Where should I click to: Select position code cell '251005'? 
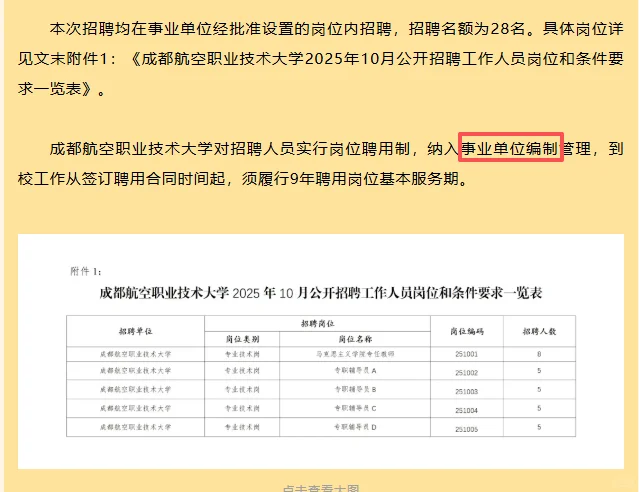[x=467, y=429]
